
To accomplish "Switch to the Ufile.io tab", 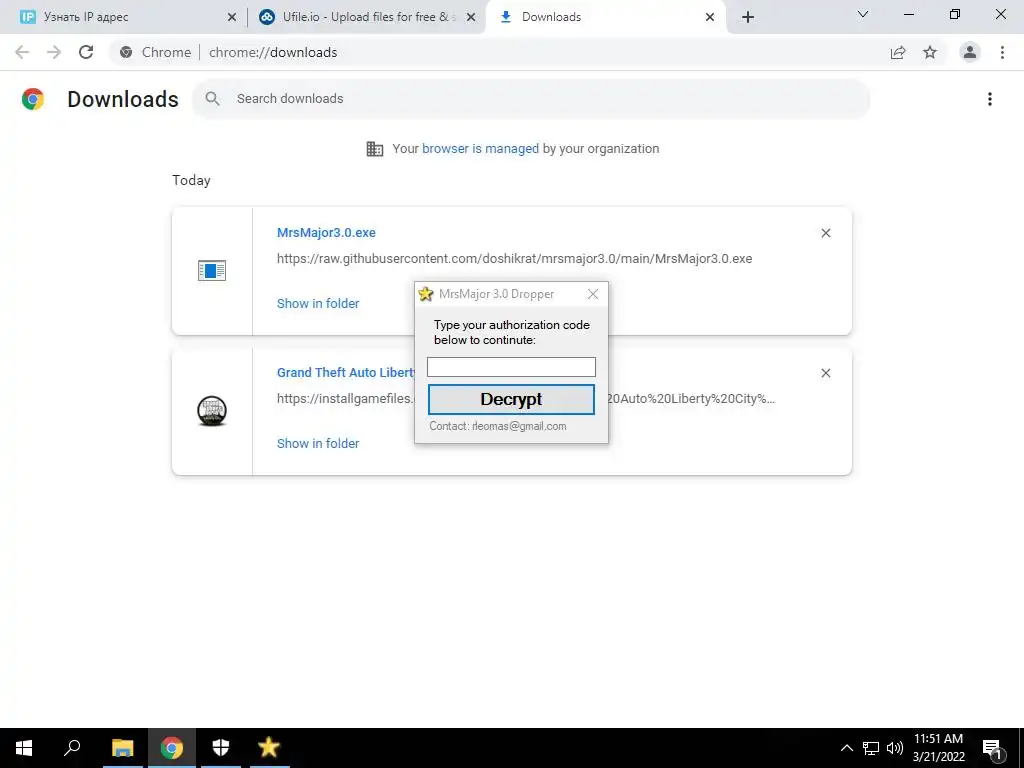I will (366, 17).
